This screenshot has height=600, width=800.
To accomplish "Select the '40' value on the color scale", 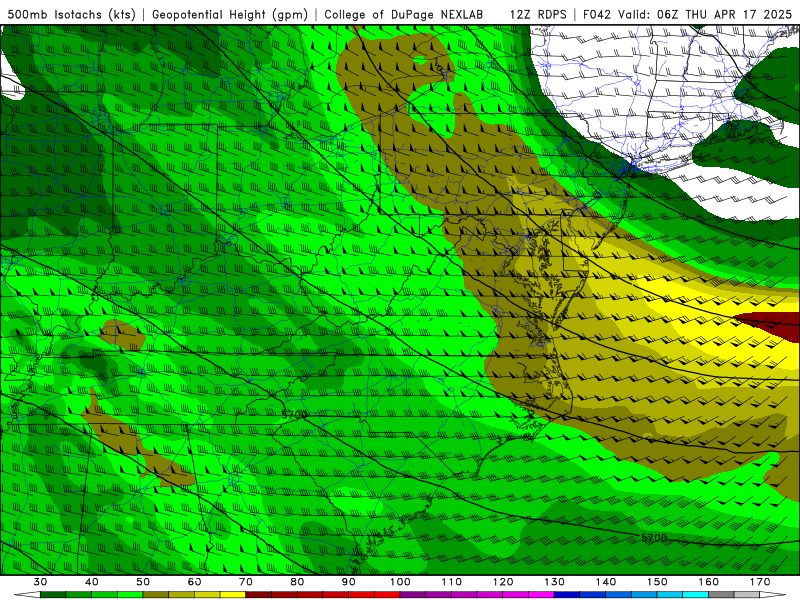I will [91, 582].
